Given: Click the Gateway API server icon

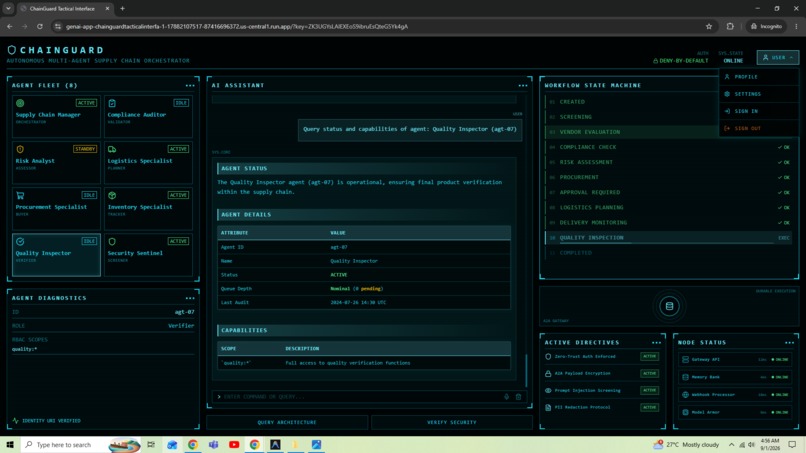Looking at the screenshot, I should (x=685, y=359).
